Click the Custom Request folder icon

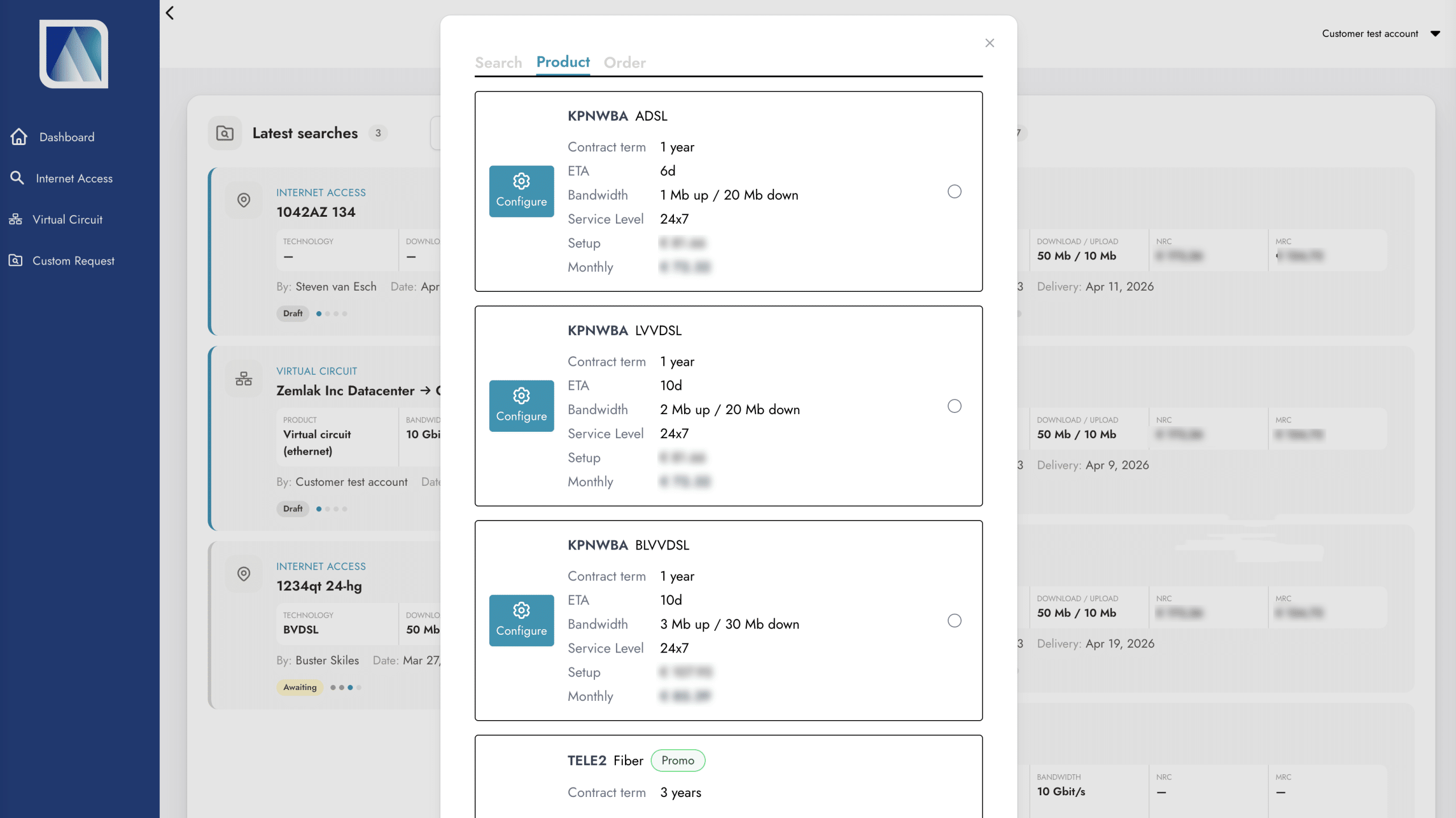click(16, 261)
